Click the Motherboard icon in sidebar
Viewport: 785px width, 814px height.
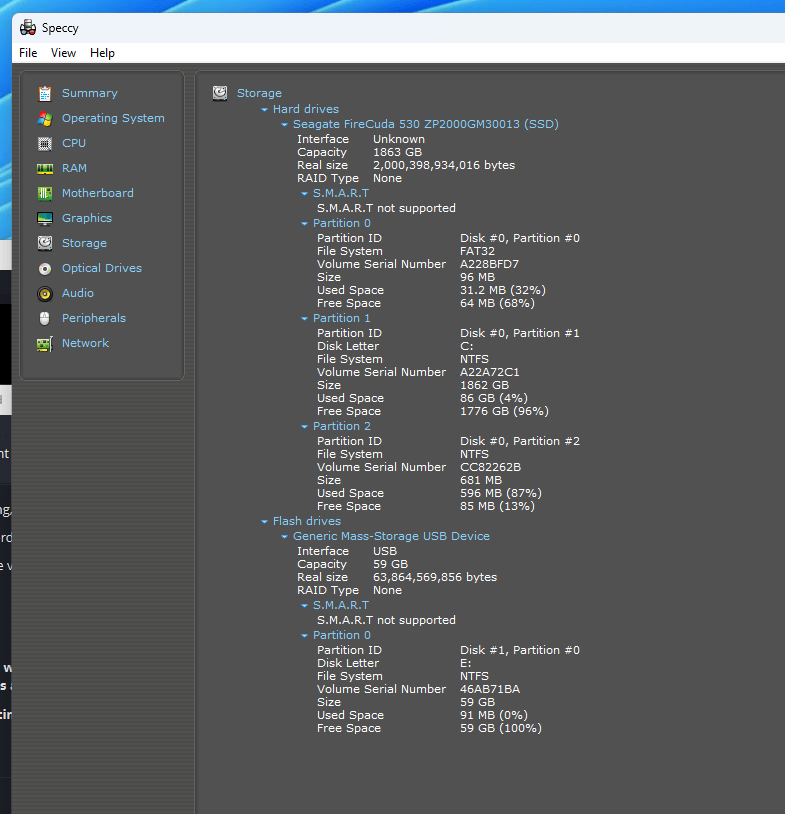click(x=45, y=194)
